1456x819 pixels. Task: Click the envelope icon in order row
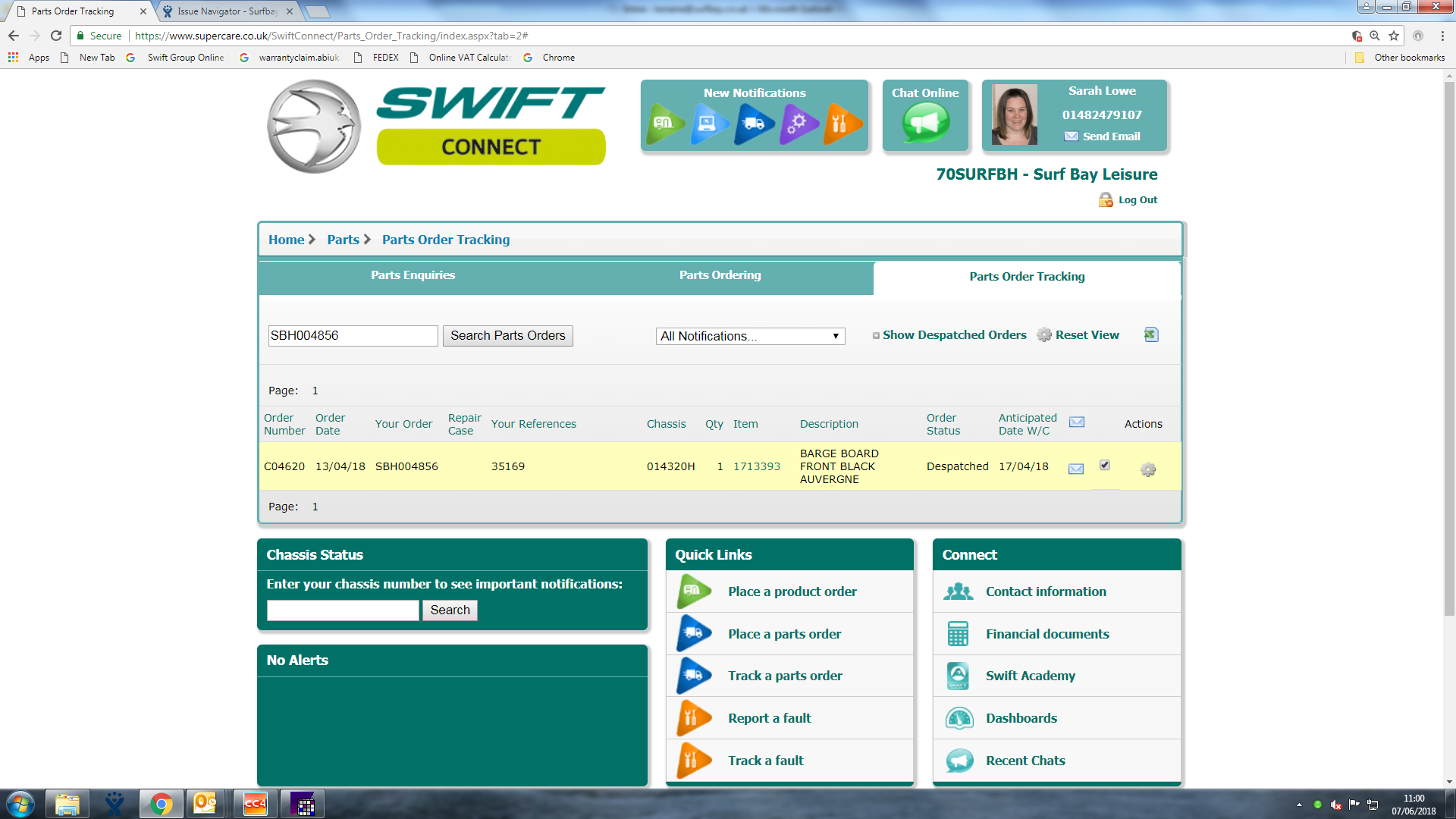point(1075,469)
